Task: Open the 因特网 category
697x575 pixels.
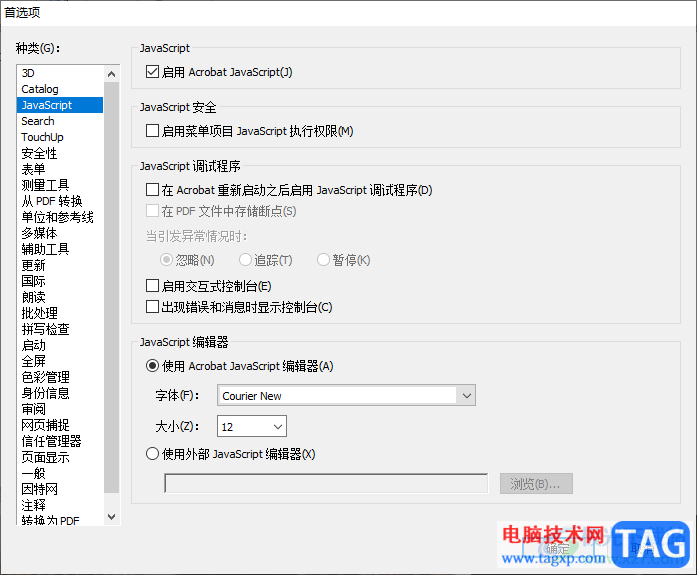Action: click(x=60, y=489)
